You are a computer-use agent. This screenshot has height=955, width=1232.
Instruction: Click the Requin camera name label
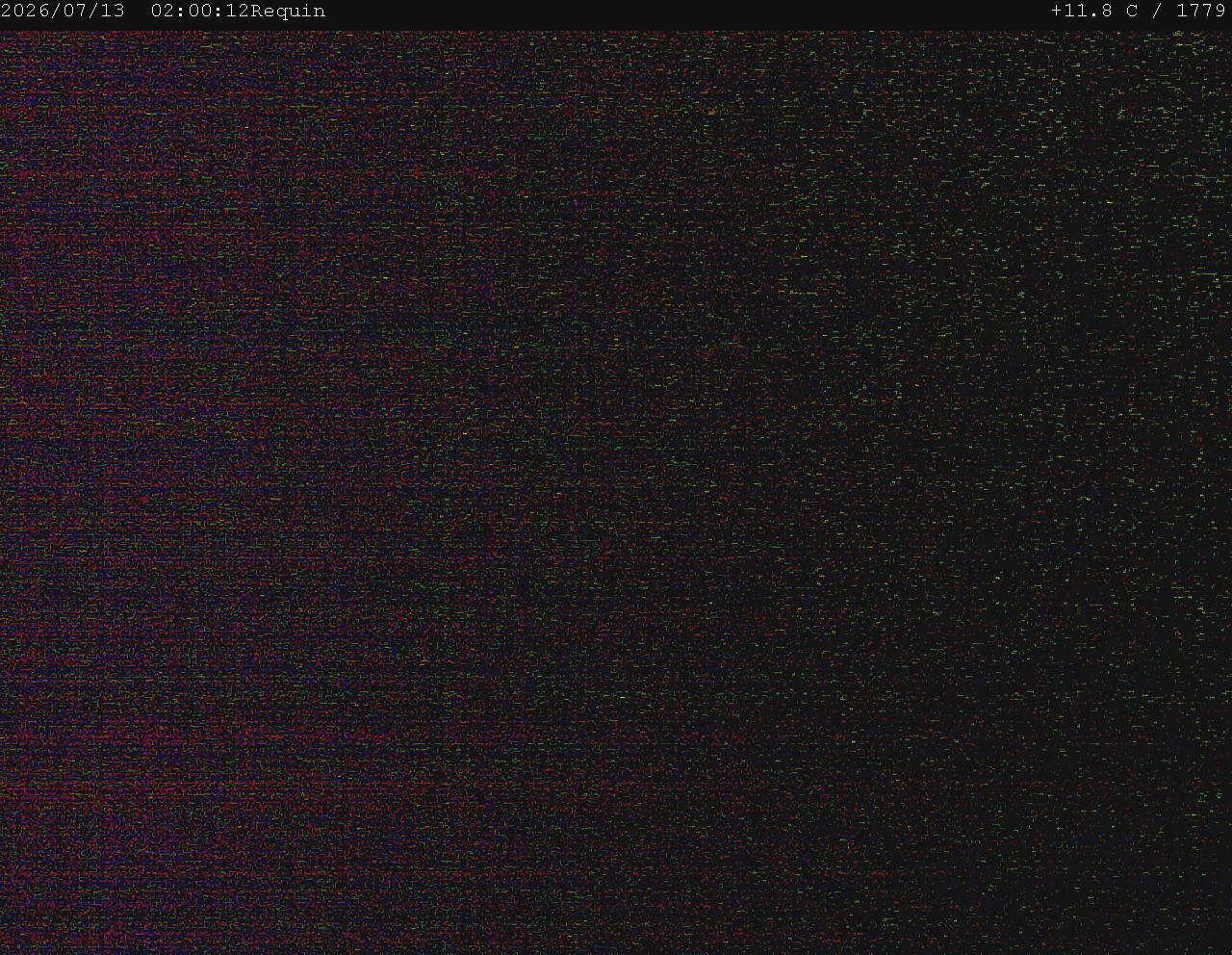[288, 13]
